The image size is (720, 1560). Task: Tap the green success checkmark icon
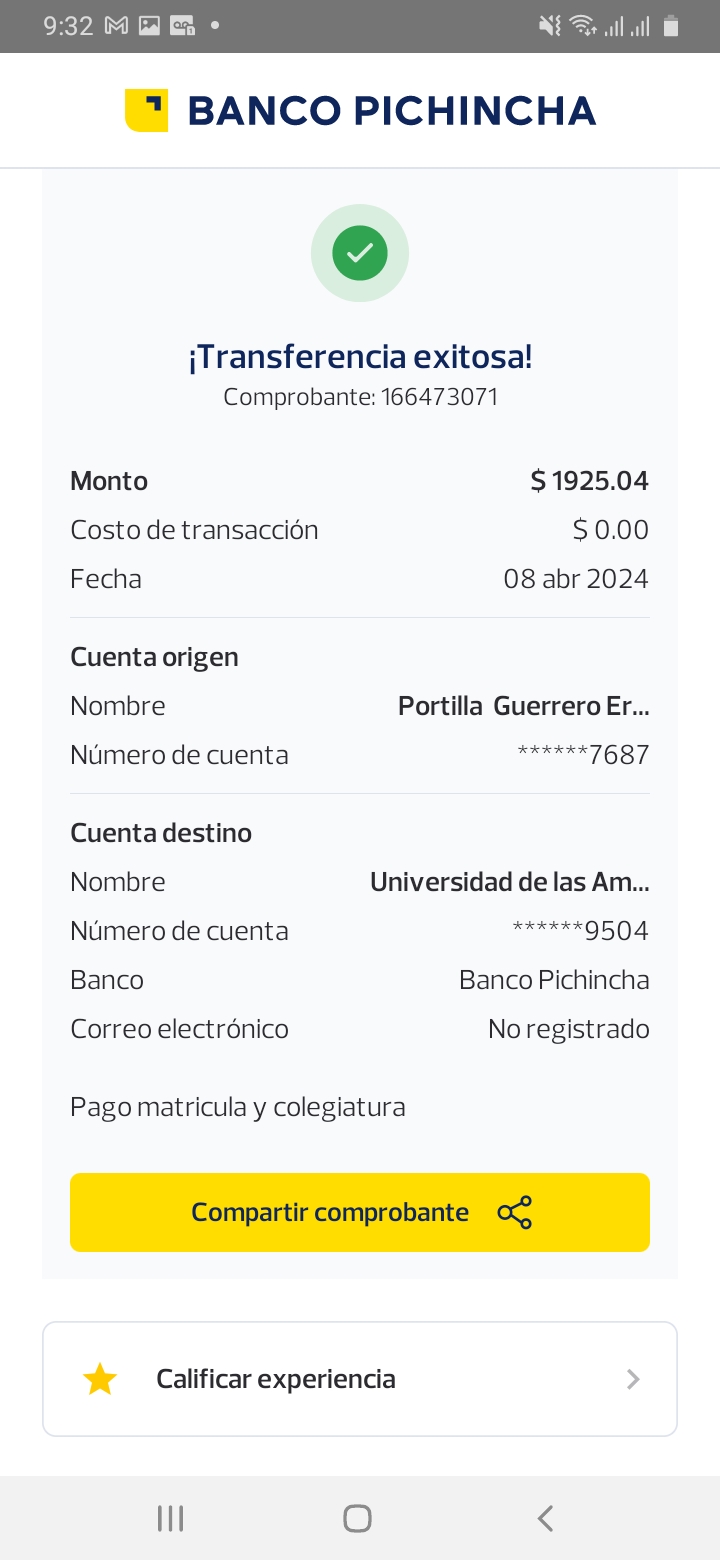click(360, 253)
